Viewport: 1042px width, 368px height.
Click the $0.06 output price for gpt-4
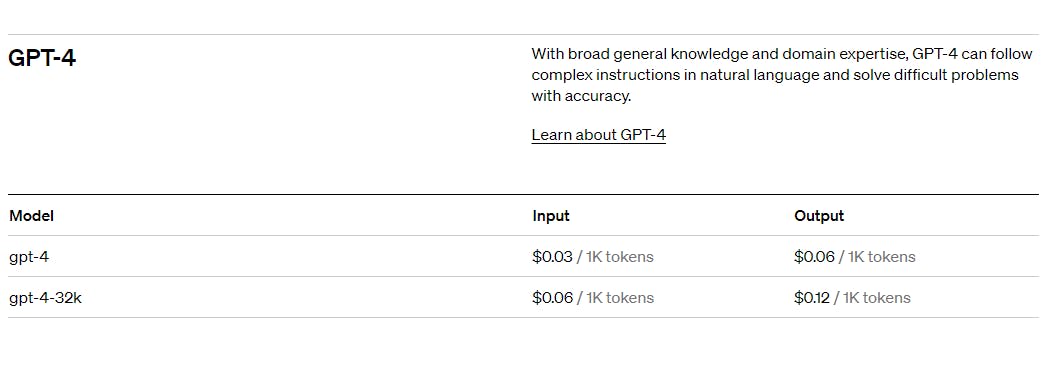tap(814, 257)
